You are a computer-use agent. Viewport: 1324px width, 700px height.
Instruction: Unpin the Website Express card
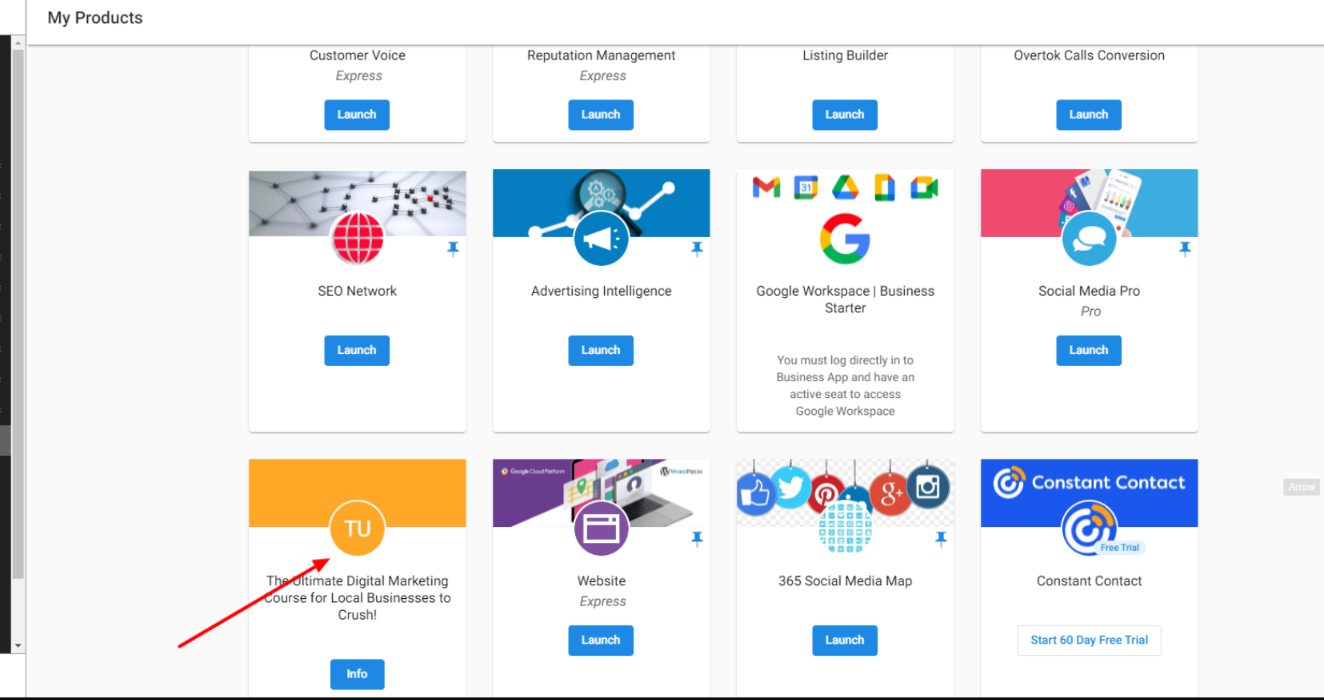(697, 540)
